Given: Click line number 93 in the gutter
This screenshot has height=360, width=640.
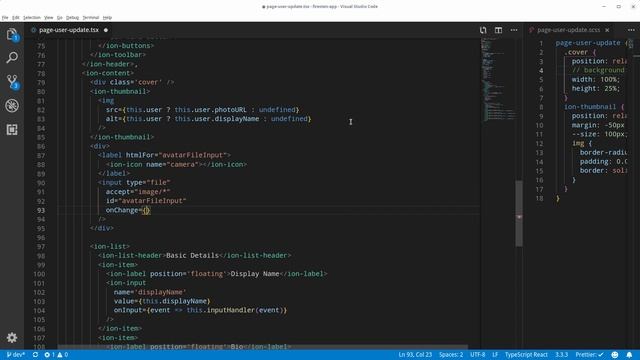Looking at the screenshot, I should [41, 210].
